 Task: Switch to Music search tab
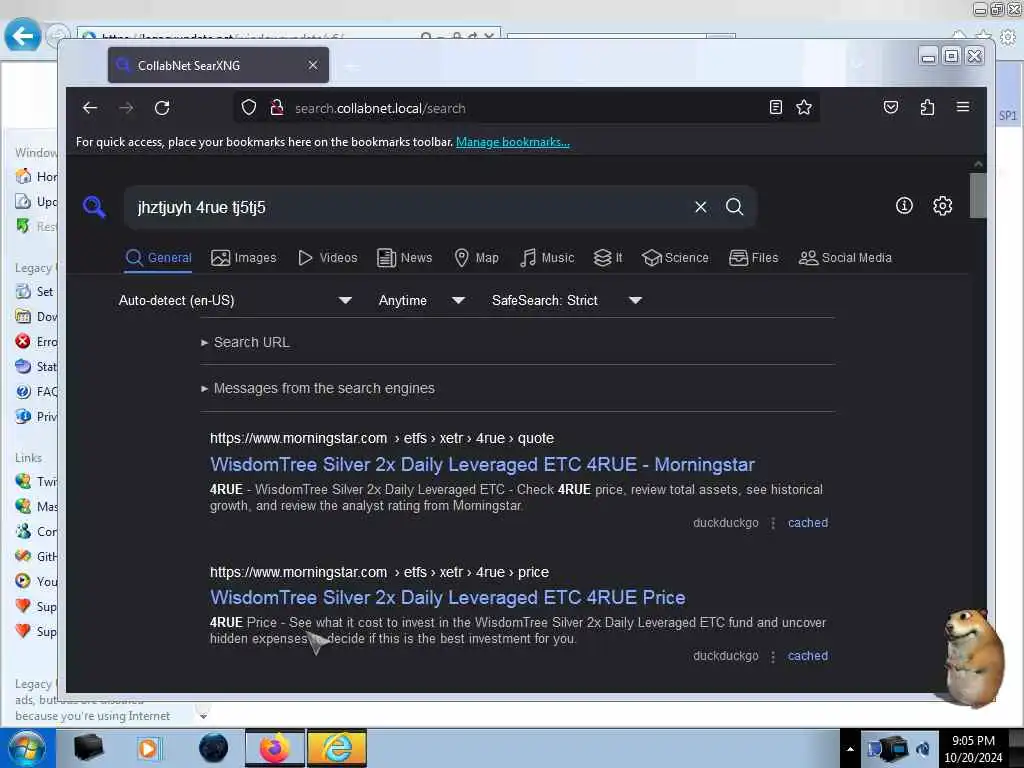point(547,258)
